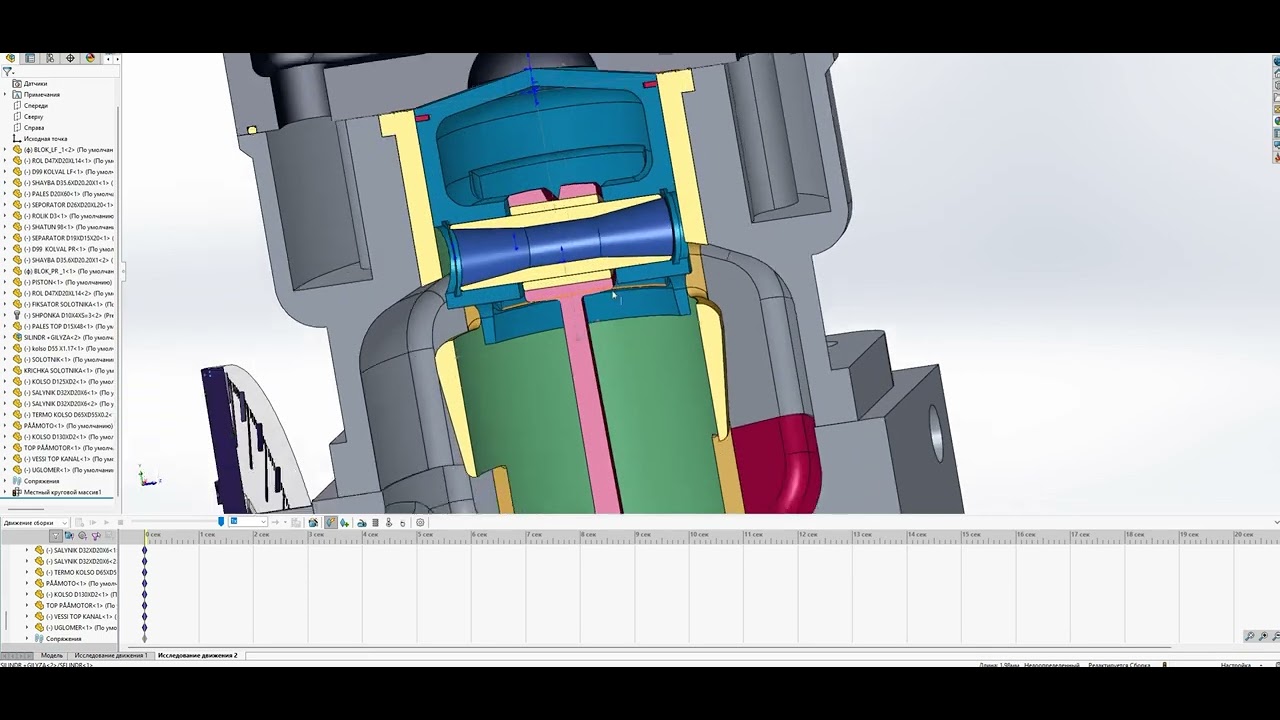This screenshot has height=720, width=1280.
Task: Switch to the PropertyManager panel icon
Action: click(30, 58)
